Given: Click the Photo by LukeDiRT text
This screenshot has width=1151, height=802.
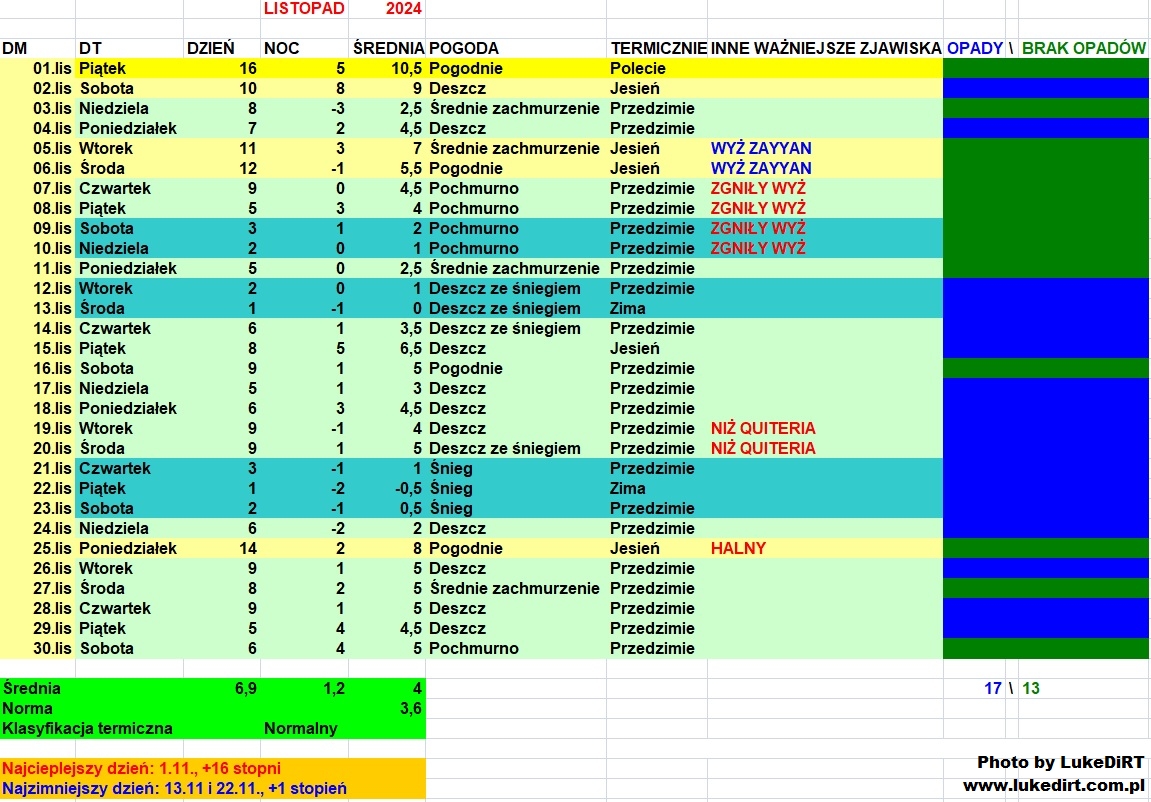Looking at the screenshot, I should click(1060, 762).
